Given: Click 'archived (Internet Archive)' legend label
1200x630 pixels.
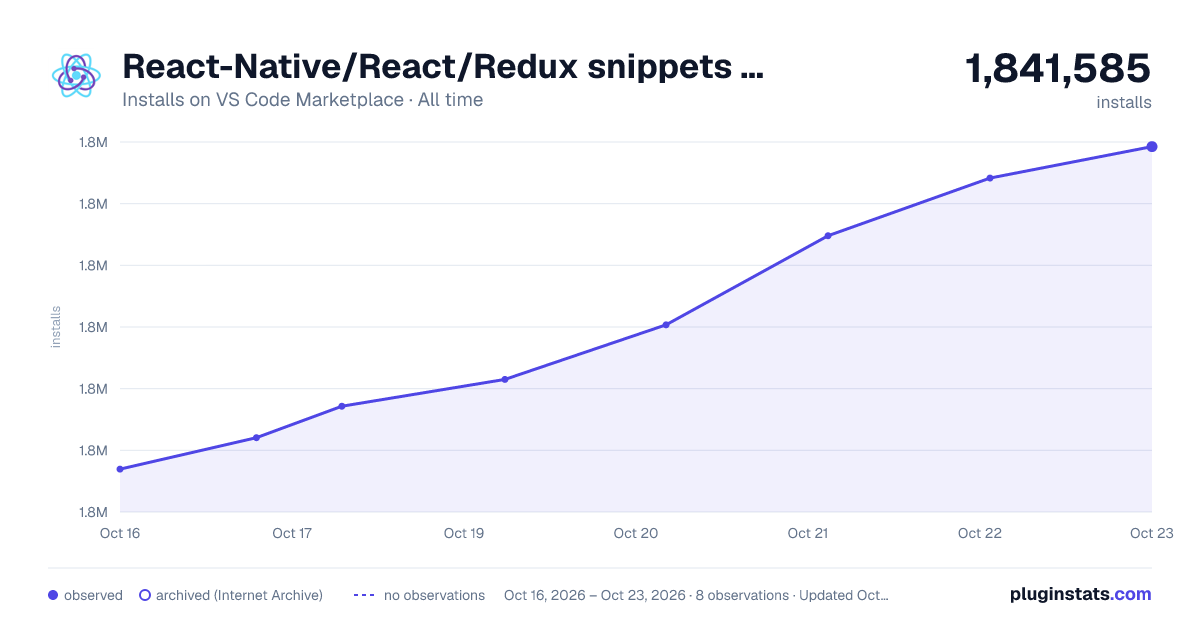Looking at the screenshot, I should (239, 595).
